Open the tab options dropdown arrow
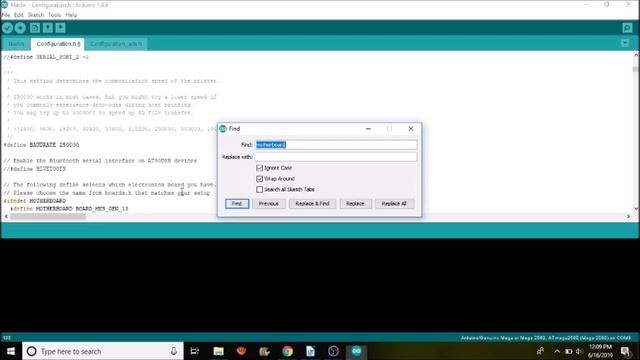Screen dimensions: 640x360 click(625, 43)
